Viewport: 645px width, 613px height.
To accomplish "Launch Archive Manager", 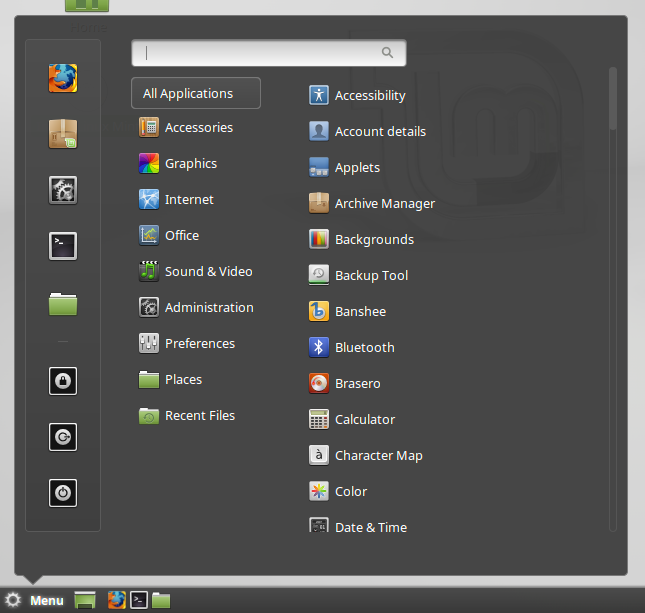I will coord(372,203).
